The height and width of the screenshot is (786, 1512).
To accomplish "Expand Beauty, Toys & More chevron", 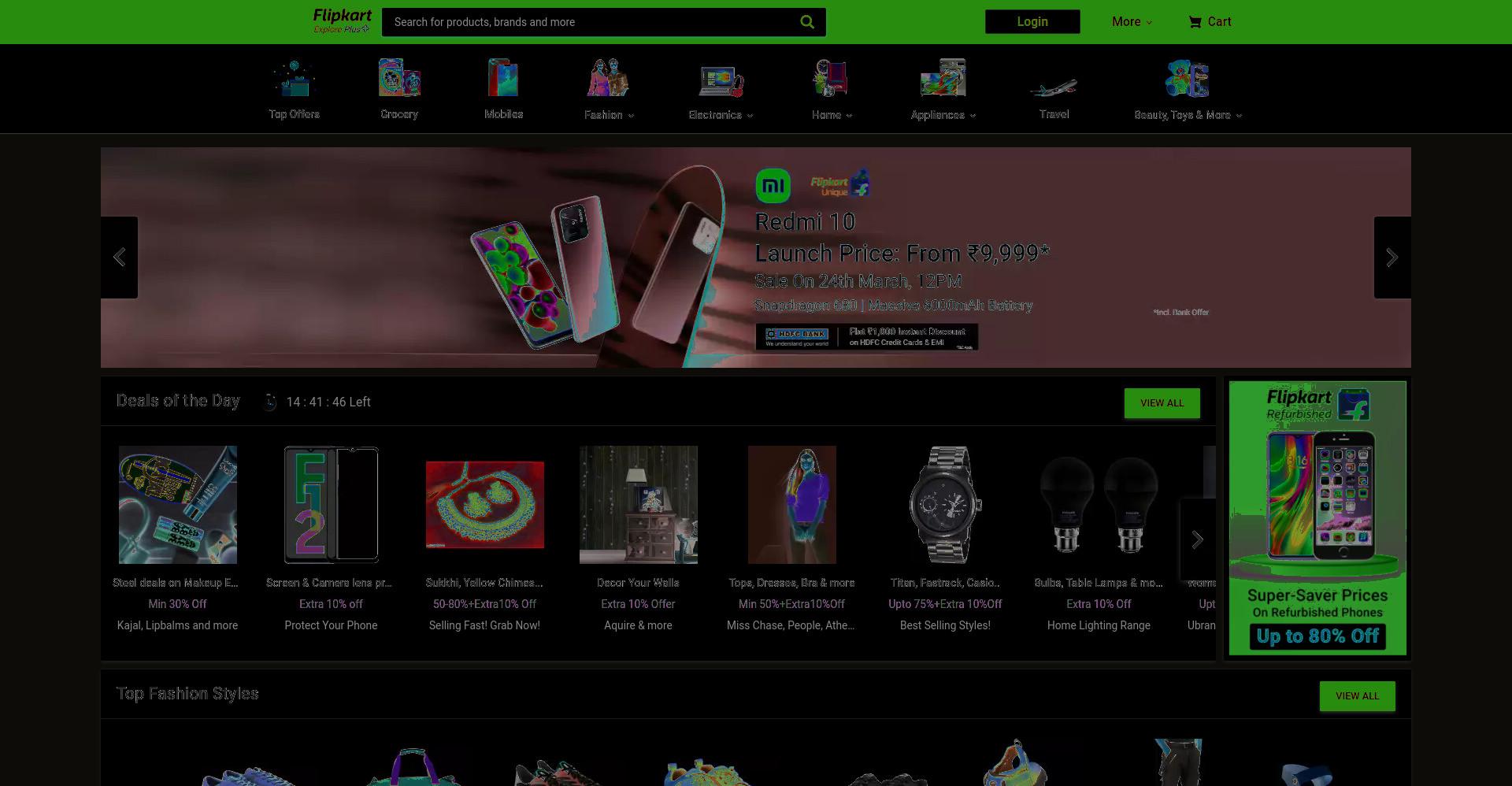I will [1239, 116].
